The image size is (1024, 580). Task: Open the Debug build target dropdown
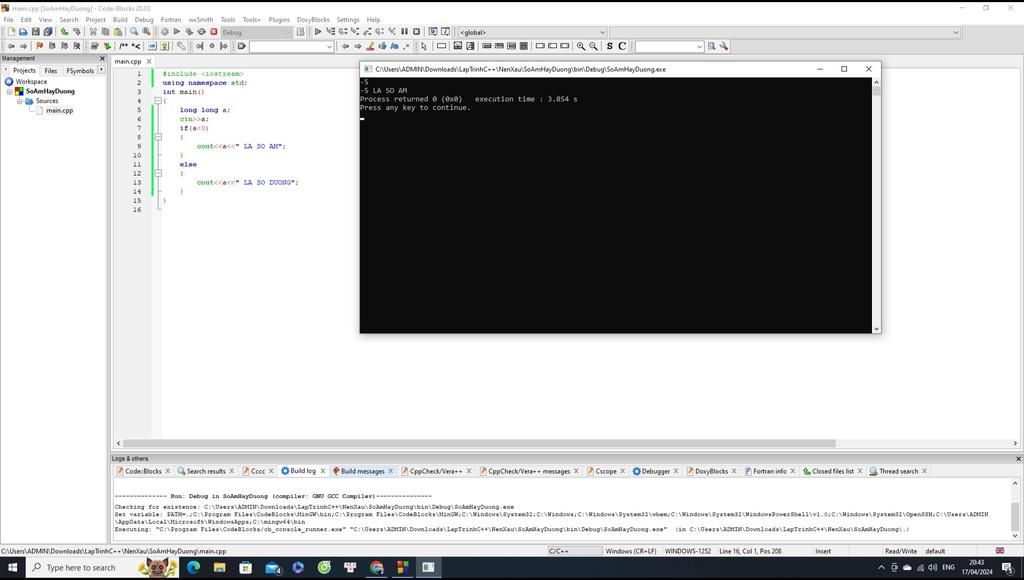[x=256, y=32]
